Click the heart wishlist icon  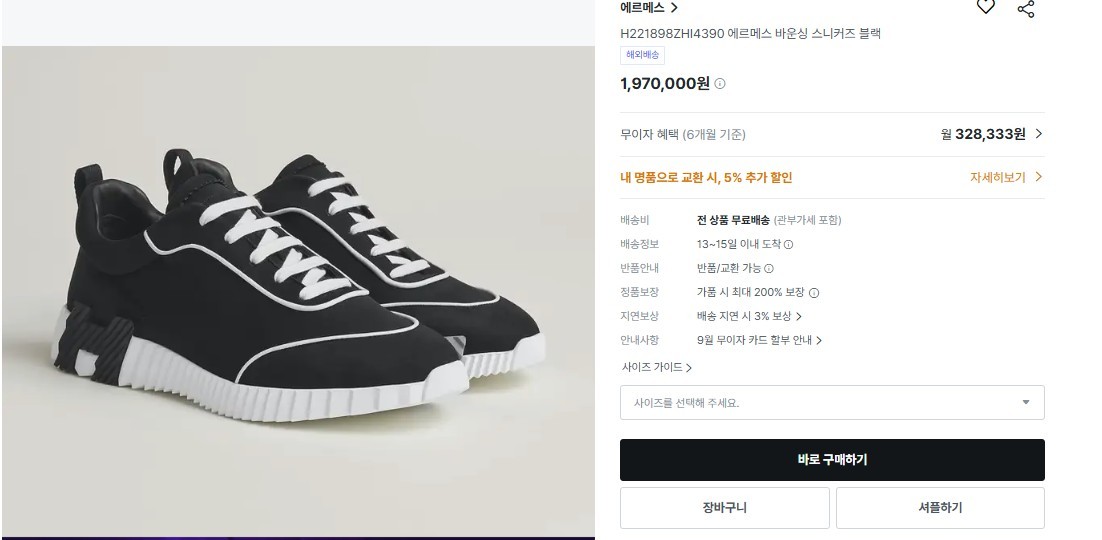click(x=986, y=7)
